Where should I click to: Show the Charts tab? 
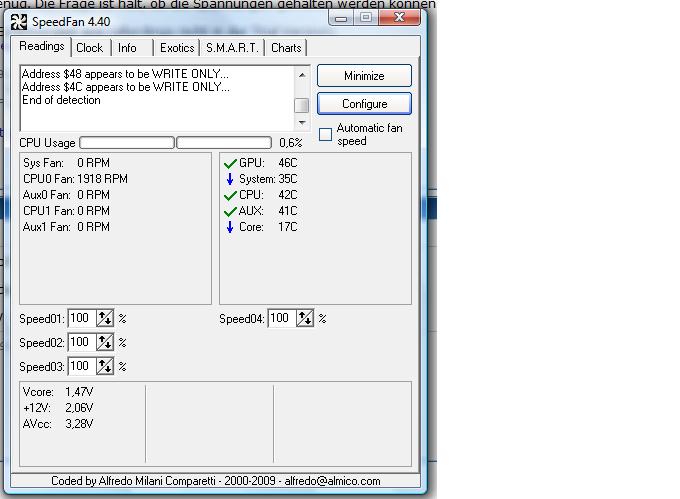(x=286, y=48)
